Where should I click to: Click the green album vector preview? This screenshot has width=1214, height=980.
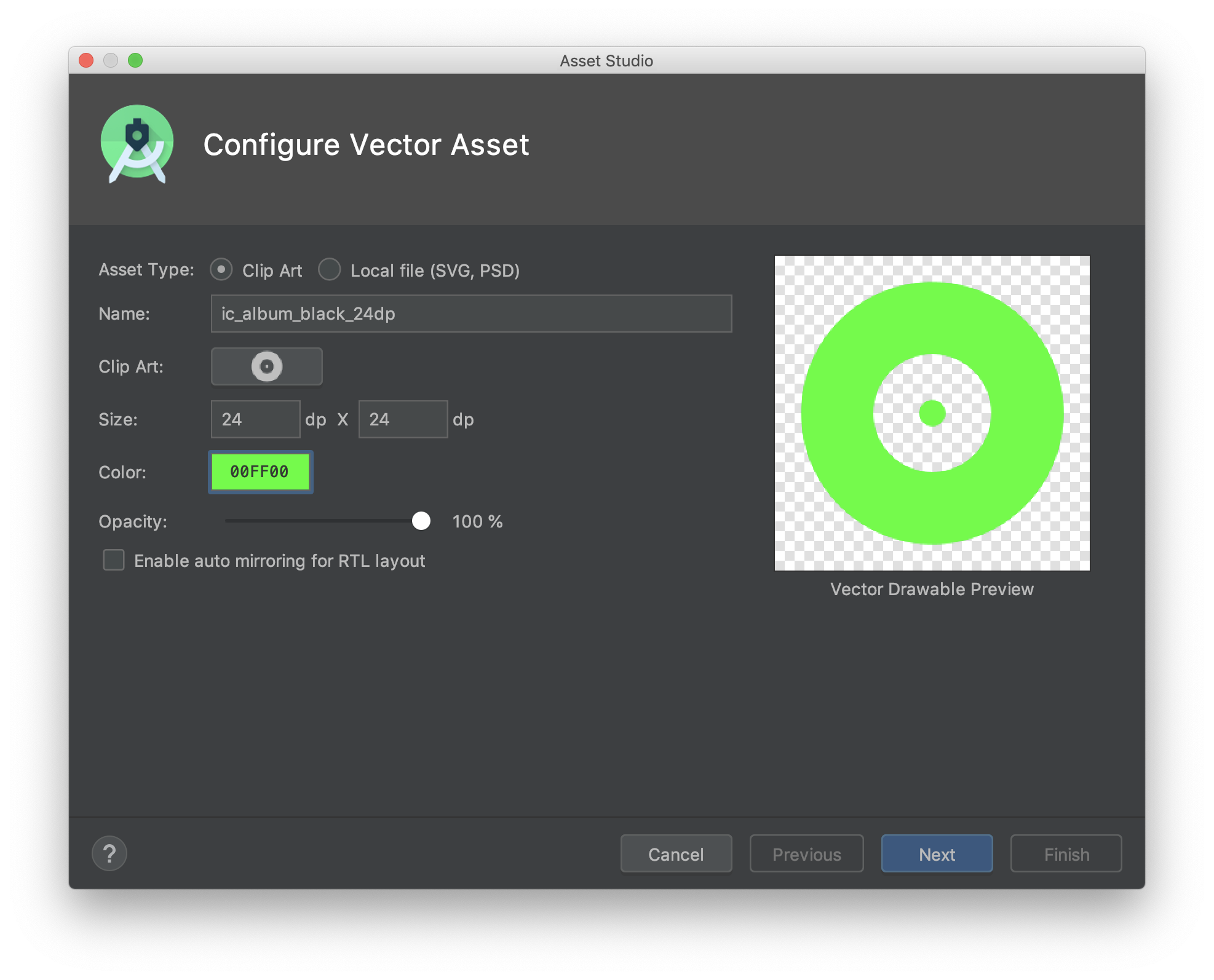tap(932, 413)
